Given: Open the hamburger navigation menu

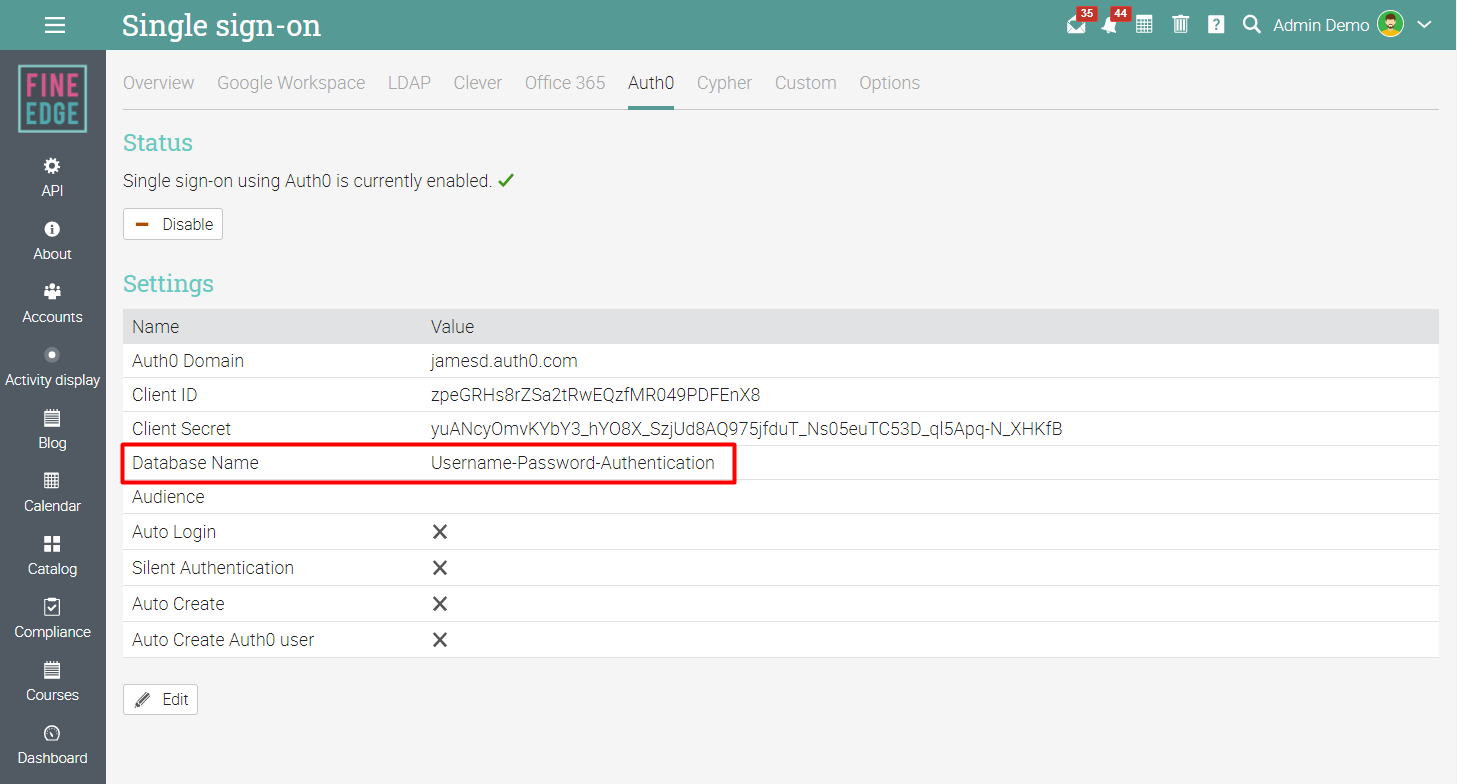Looking at the screenshot, I should [55, 25].
